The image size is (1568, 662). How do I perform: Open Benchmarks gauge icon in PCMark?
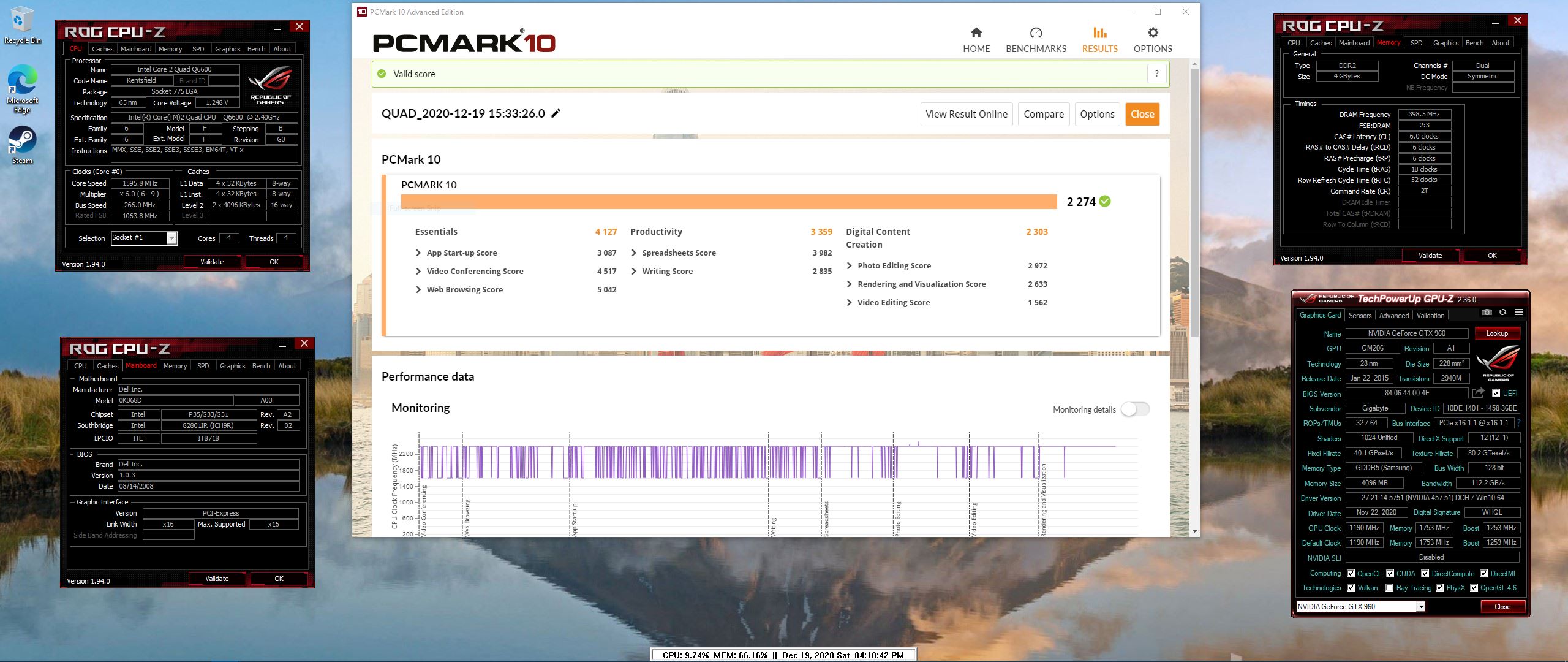1036,32
